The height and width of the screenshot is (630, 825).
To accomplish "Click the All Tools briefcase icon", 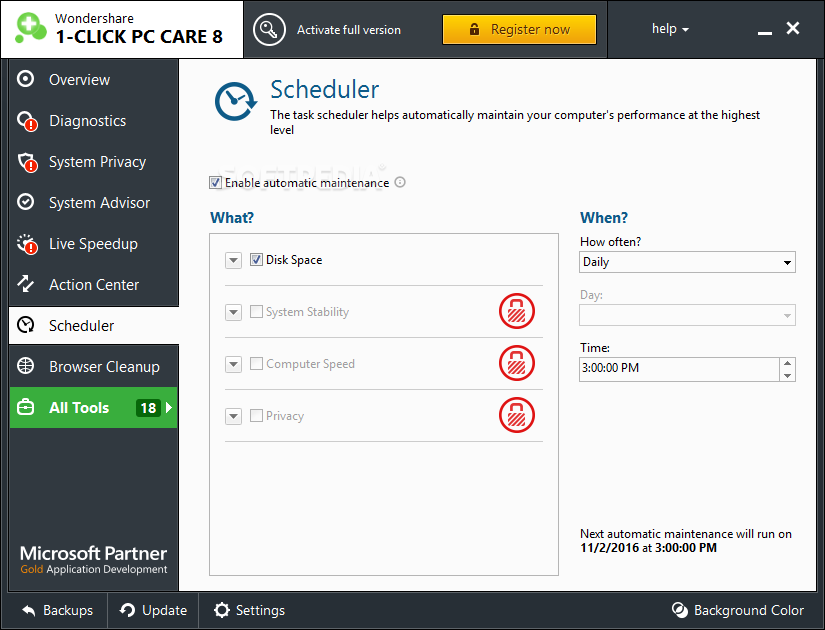I will (x=25, y=407).
